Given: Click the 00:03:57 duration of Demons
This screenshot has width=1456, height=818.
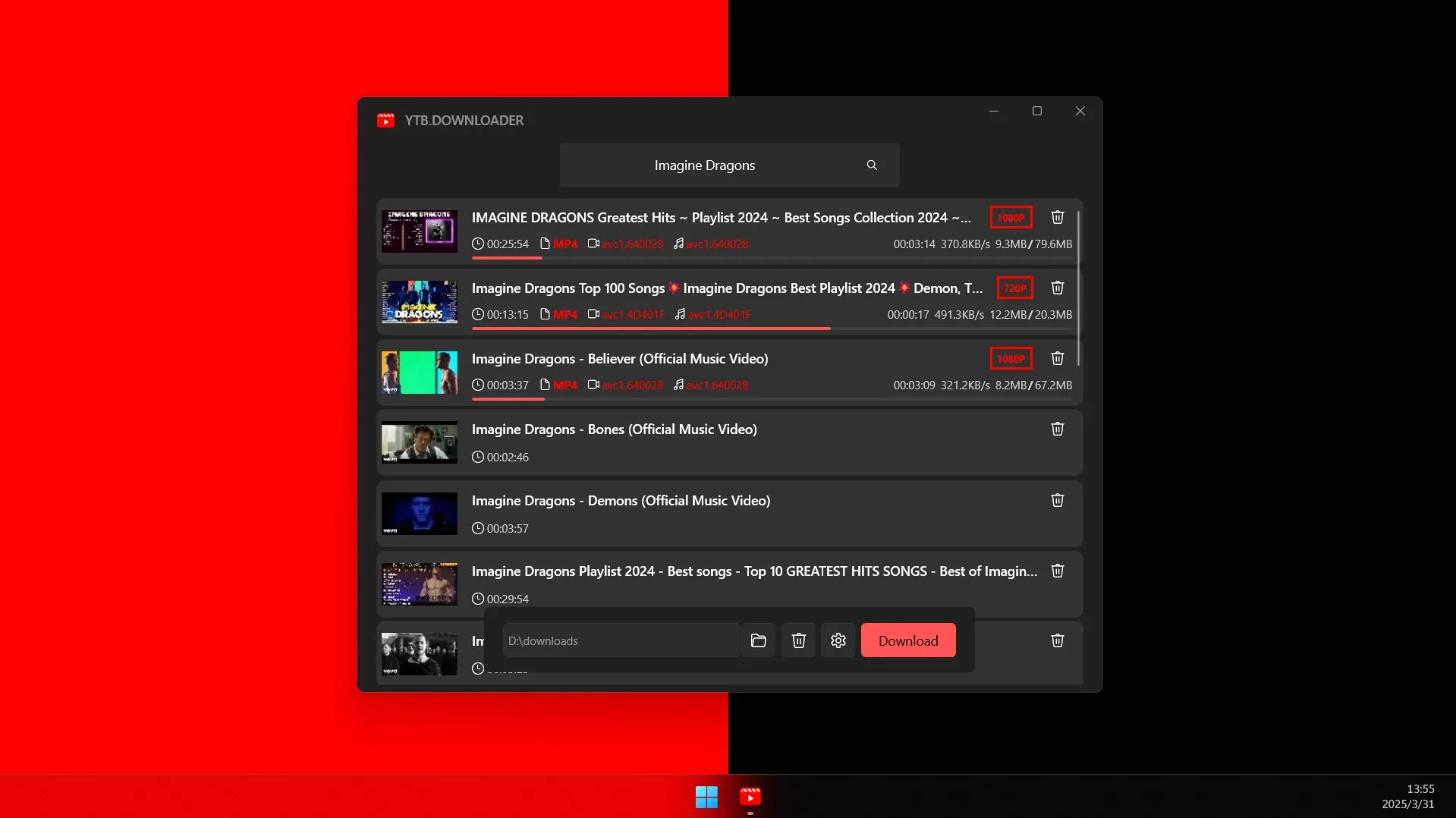Looking at the screenshot, I should tap(508, 529).
